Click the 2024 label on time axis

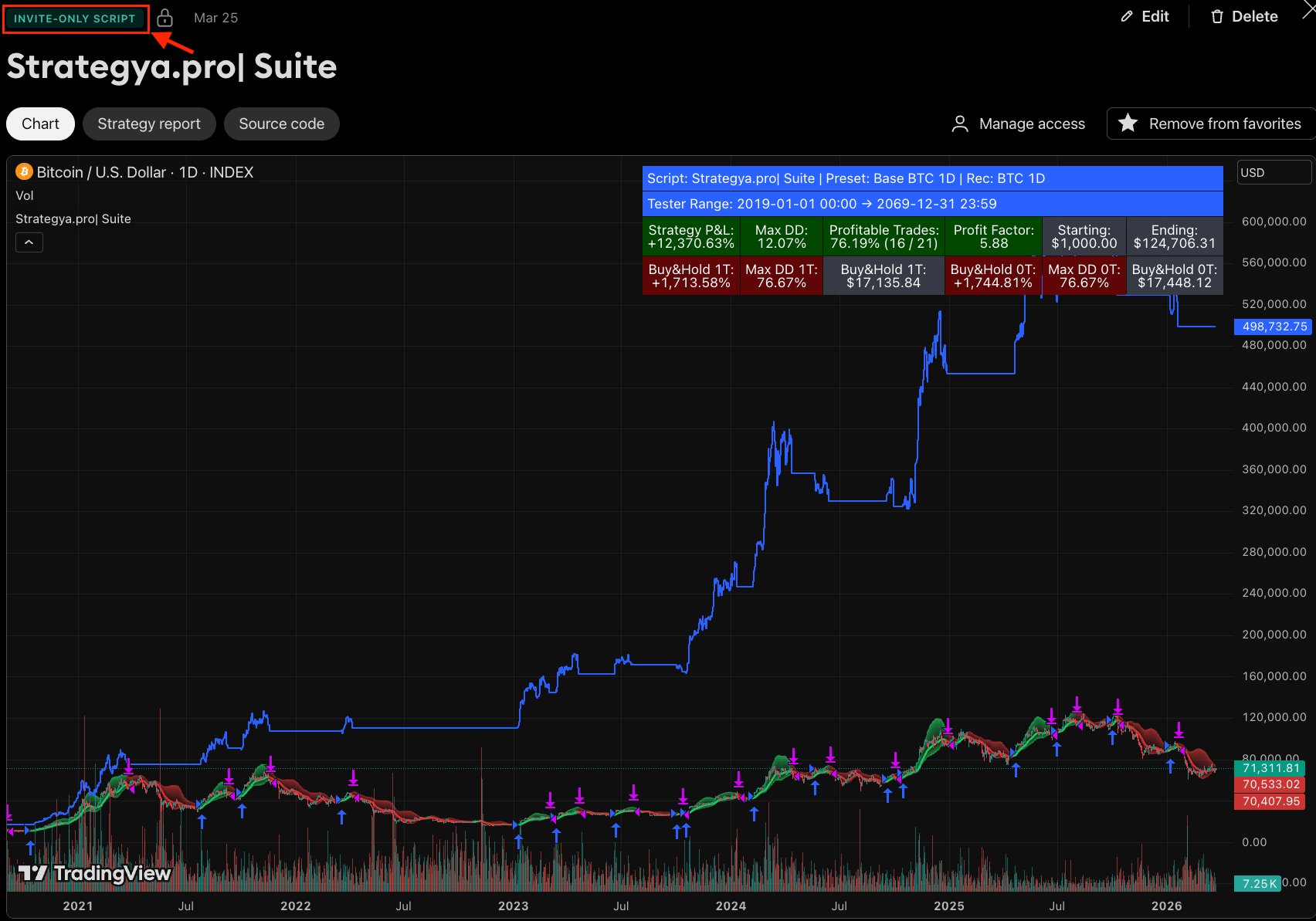731,906
